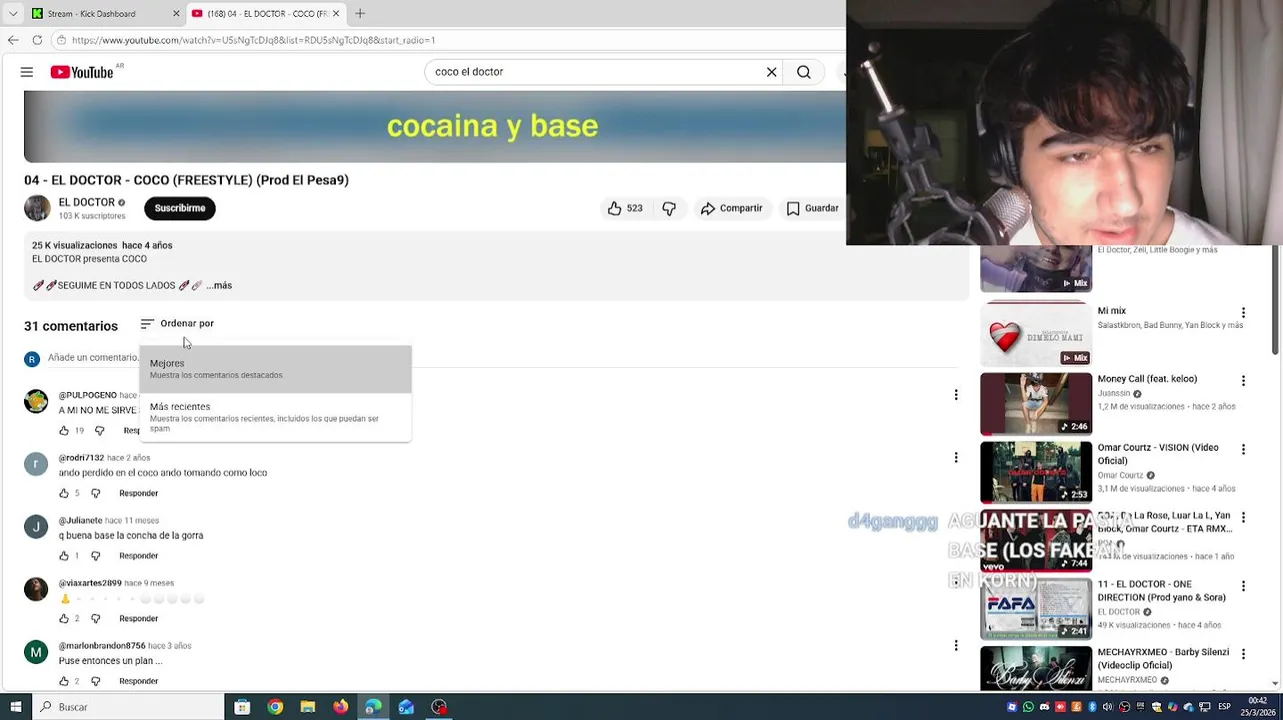Open volume control in system tray
This screenshot has width=1283, height=720.
[1107, 707]
